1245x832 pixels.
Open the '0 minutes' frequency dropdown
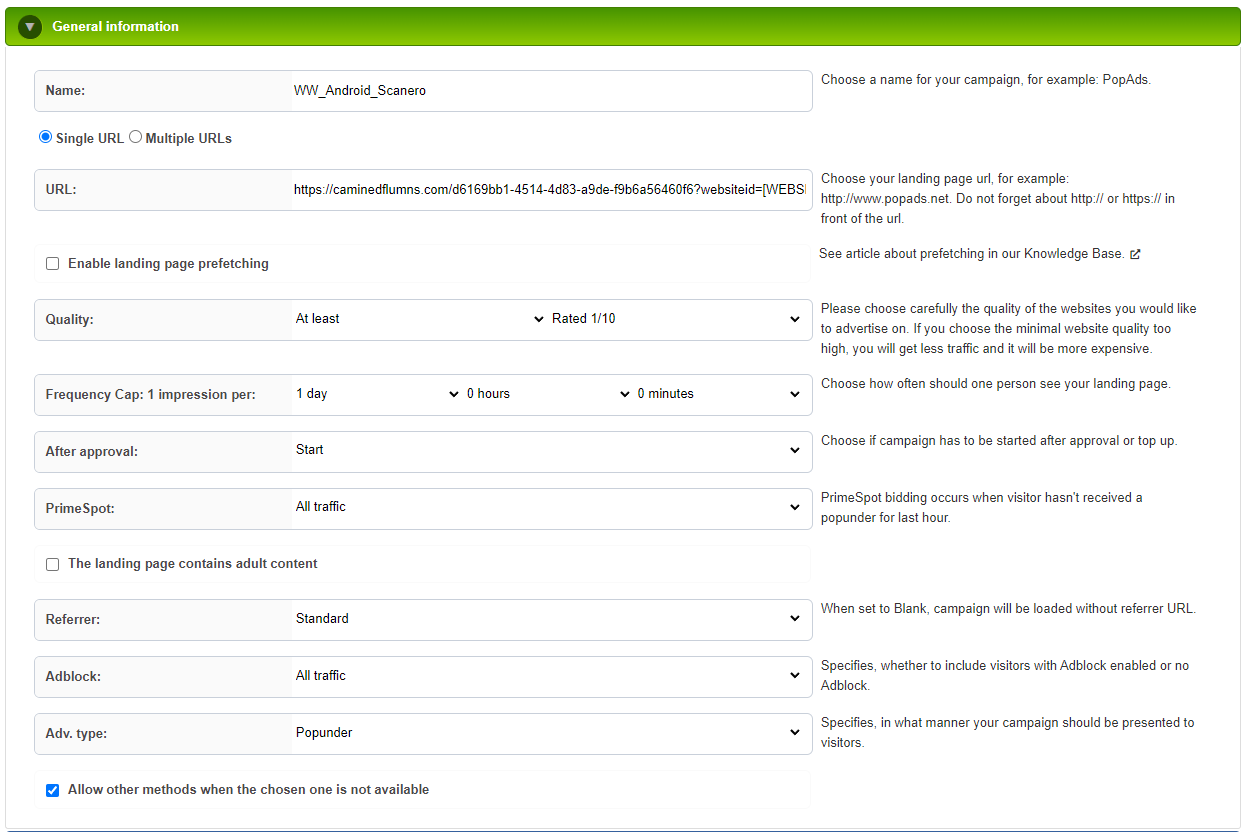click(719, 394)
